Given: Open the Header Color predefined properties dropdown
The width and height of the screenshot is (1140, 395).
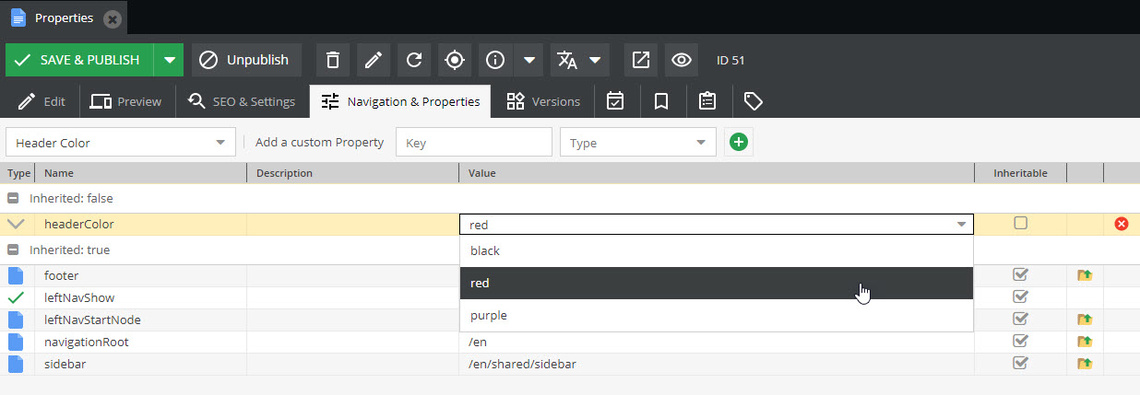Looking at the screenshot, I should (121, 142).
